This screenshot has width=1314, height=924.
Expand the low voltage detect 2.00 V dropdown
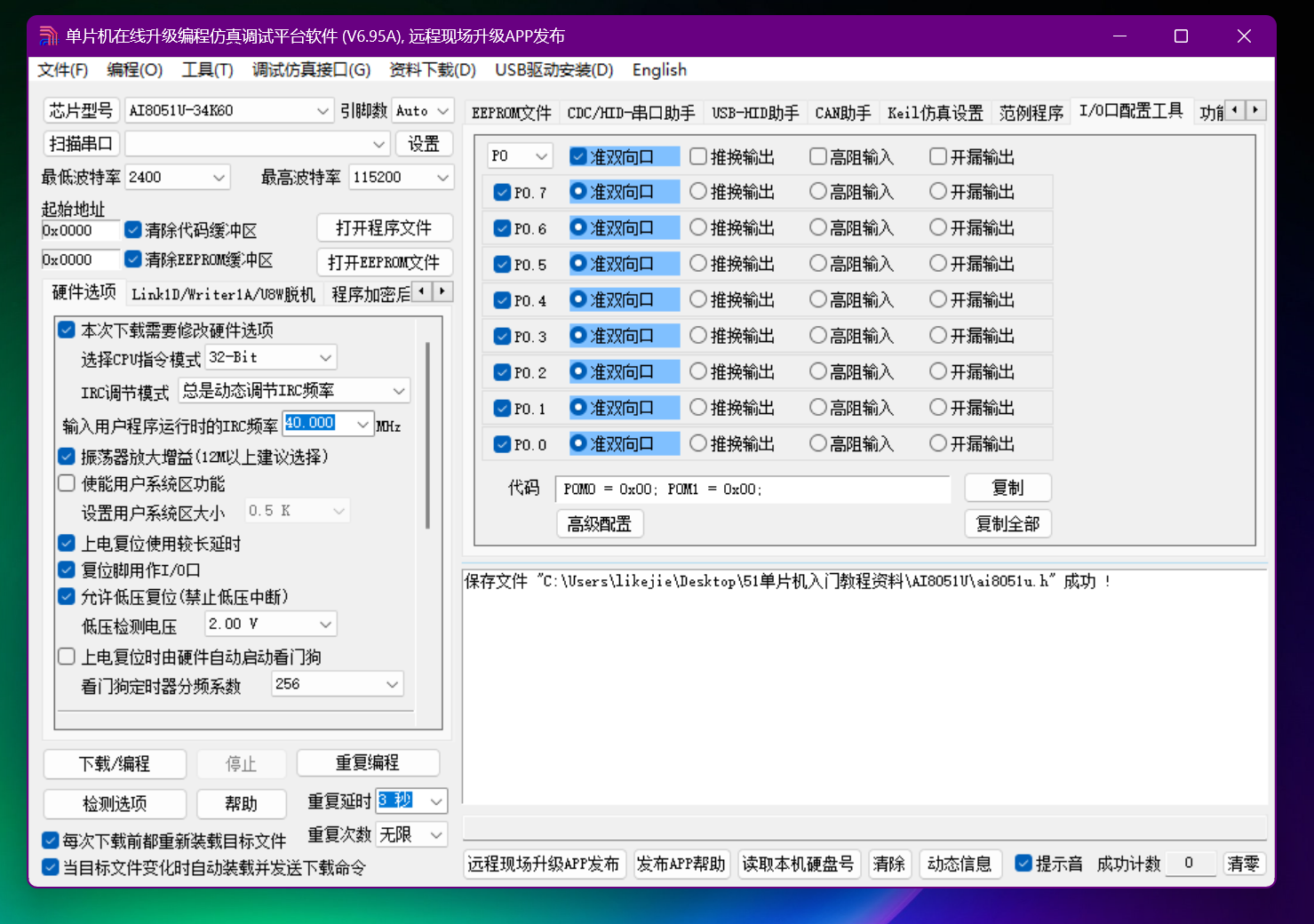pos(326,625)
